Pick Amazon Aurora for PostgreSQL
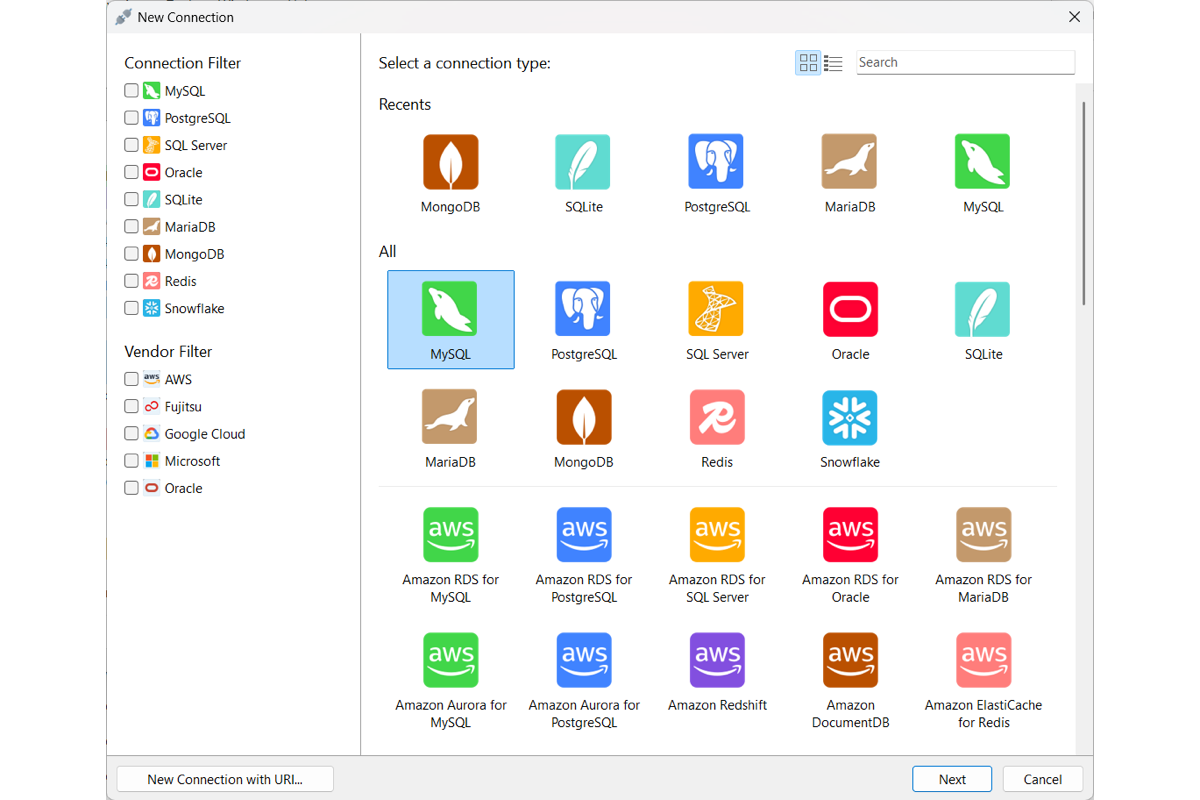The image size is (1200, 800). click(584, 660)
